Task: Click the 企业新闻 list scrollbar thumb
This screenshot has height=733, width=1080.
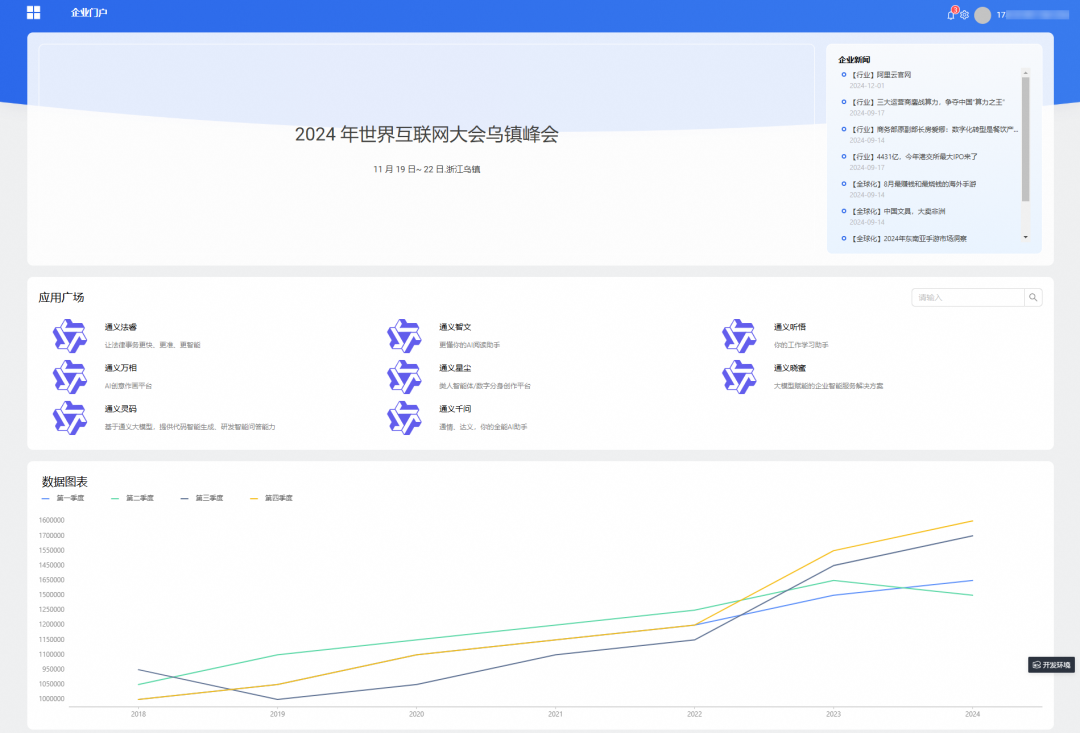Action: coord(1026,138)
